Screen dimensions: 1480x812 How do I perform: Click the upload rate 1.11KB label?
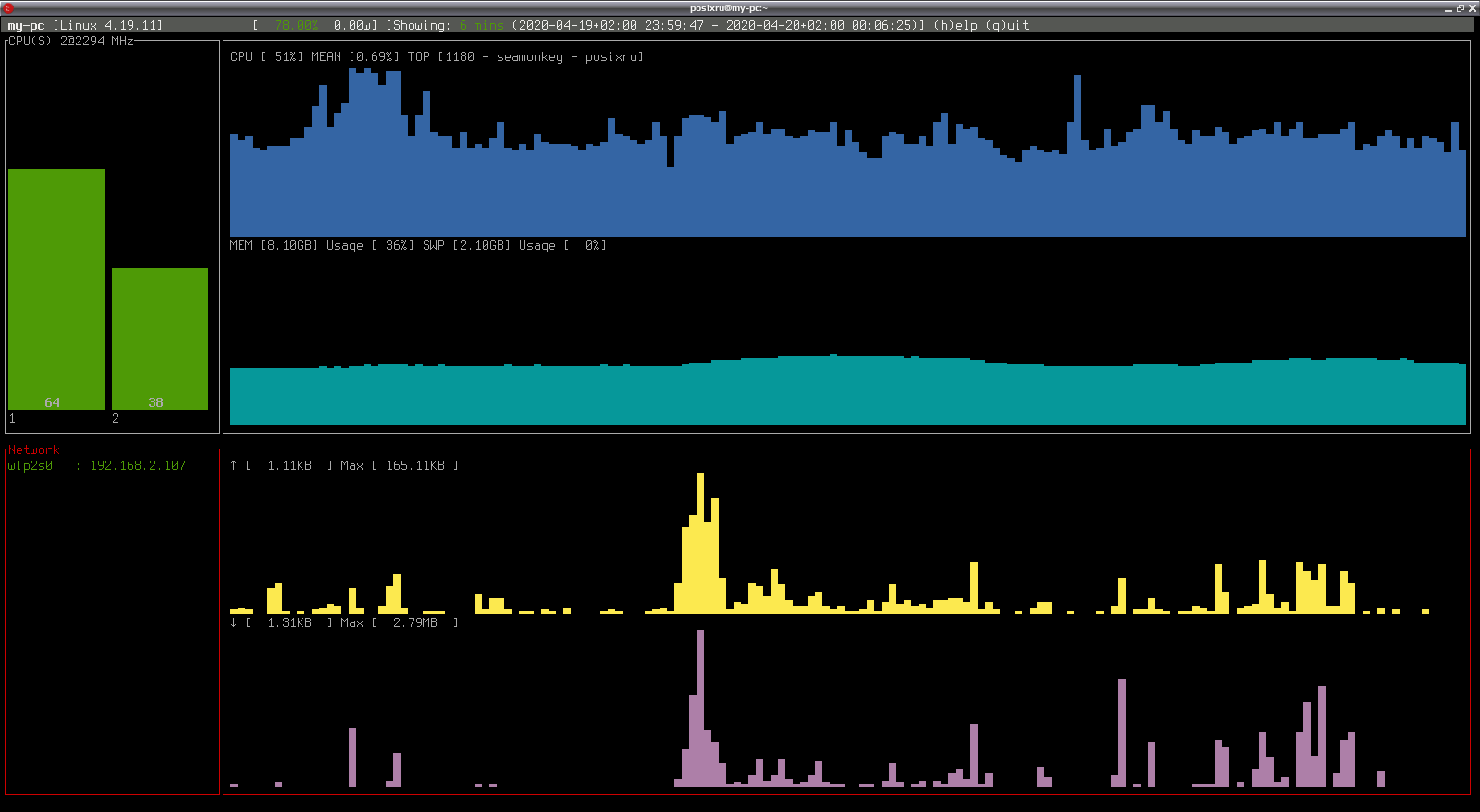[x=281, y=465]
